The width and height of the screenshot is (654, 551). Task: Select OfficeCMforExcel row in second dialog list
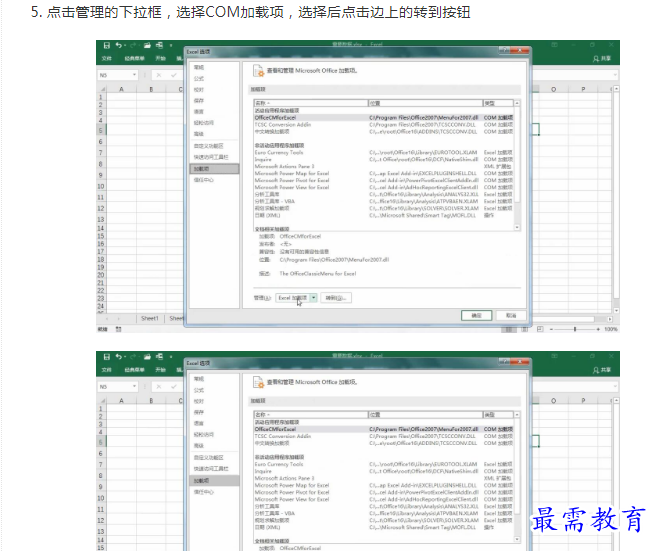pos(383,429)
